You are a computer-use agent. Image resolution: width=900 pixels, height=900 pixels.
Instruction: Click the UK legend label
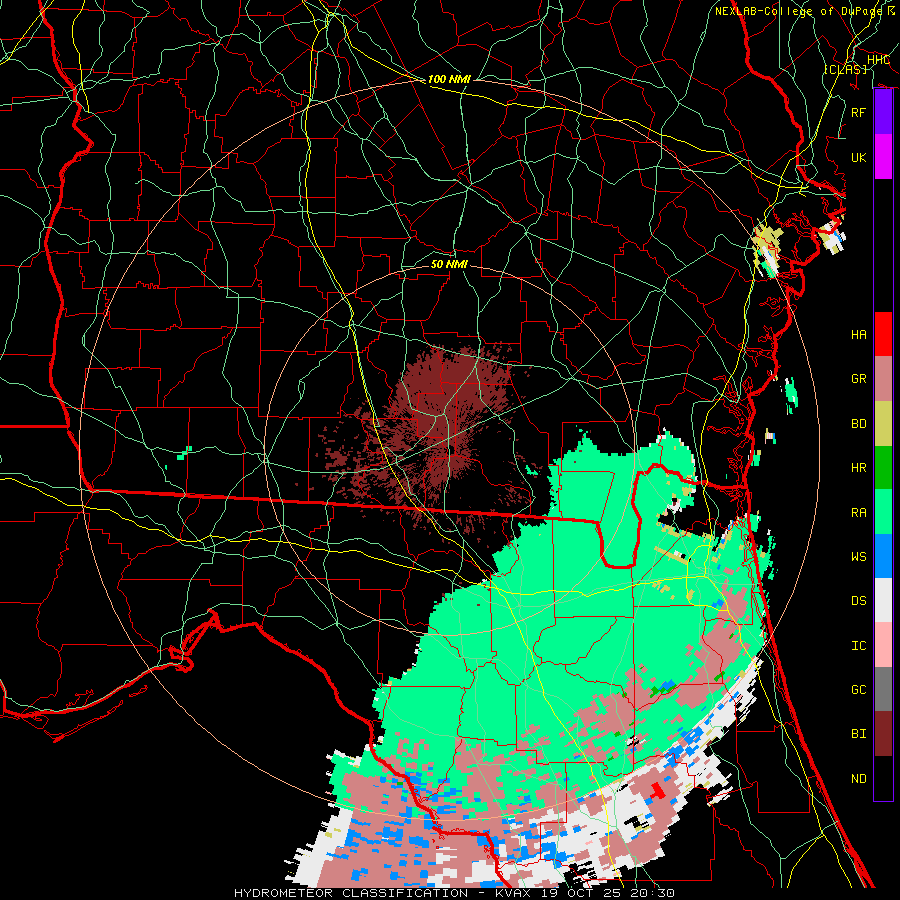[x=858, y=157]
